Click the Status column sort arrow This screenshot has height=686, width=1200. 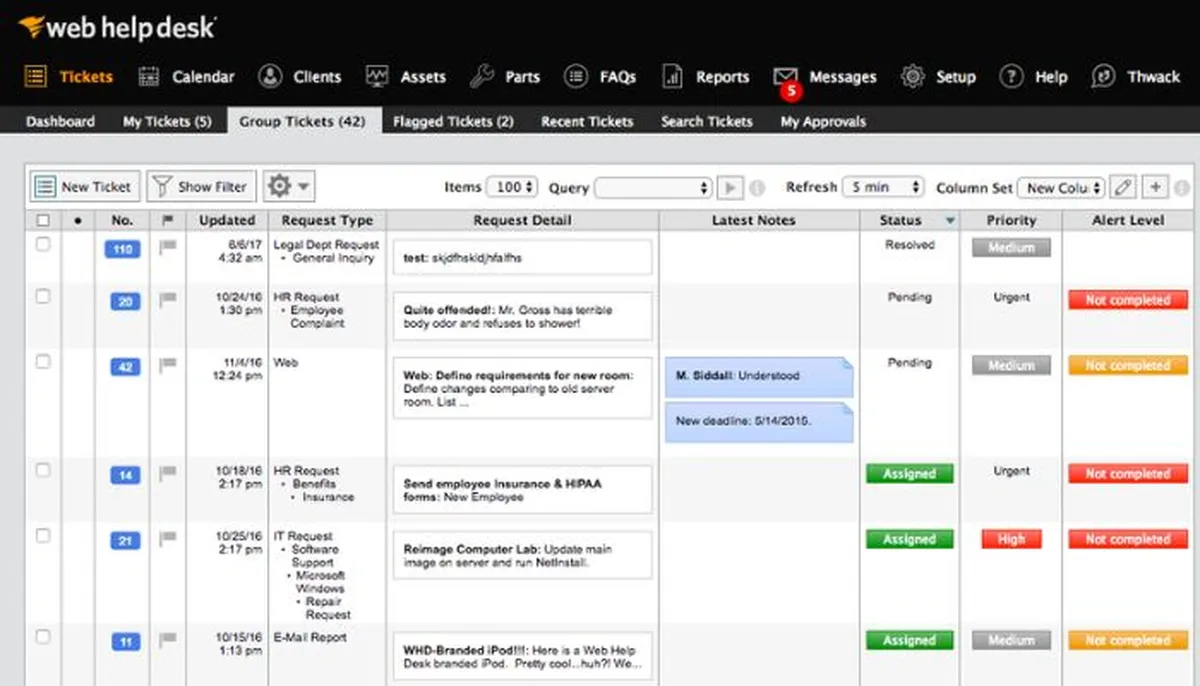tap(950, 221)
